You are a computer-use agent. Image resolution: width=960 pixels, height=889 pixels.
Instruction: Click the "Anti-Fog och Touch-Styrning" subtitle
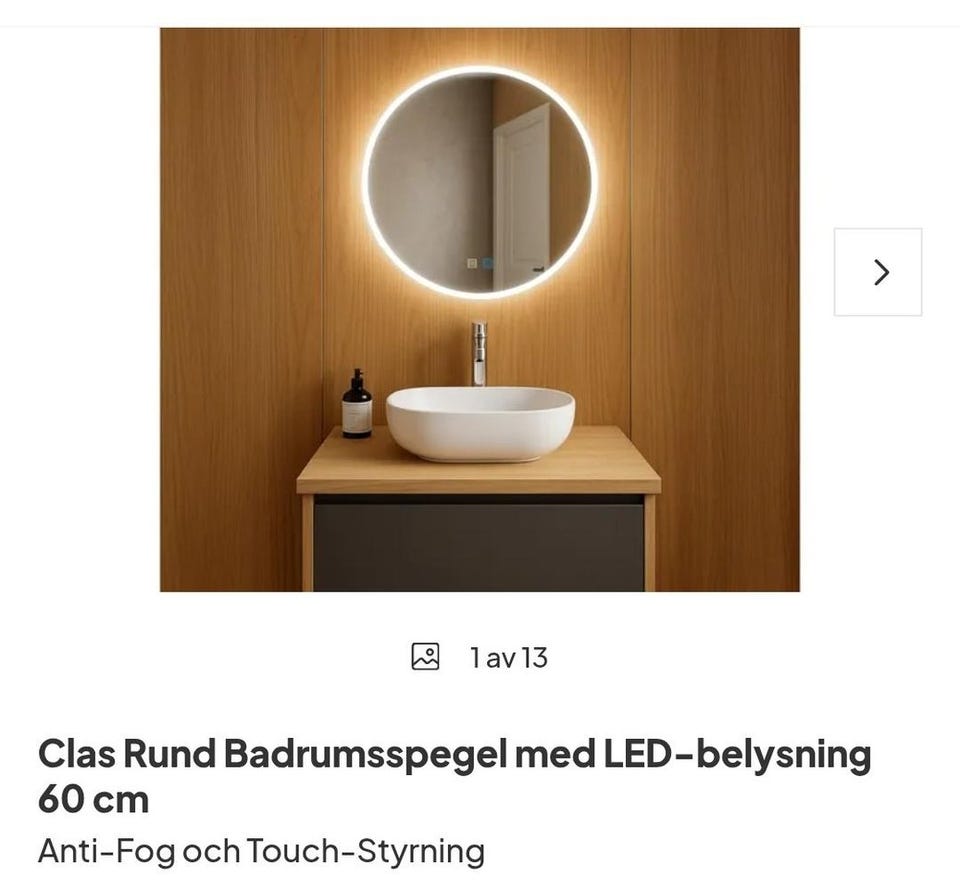(x=261, y=850)
